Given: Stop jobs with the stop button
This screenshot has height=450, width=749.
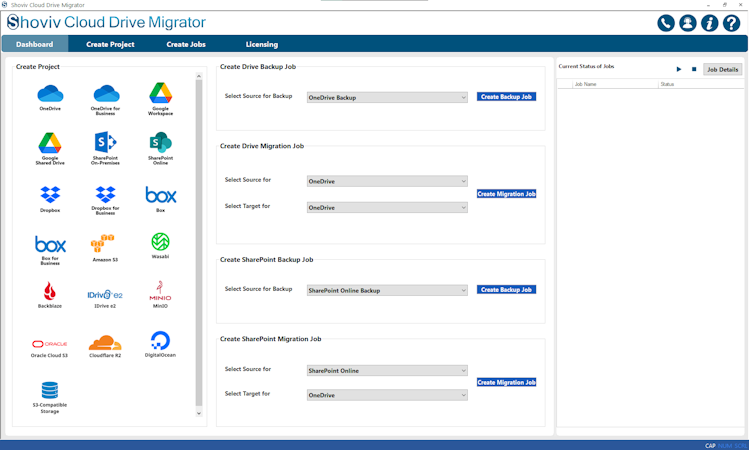Looking at the screenshot, I should [694, 69].
